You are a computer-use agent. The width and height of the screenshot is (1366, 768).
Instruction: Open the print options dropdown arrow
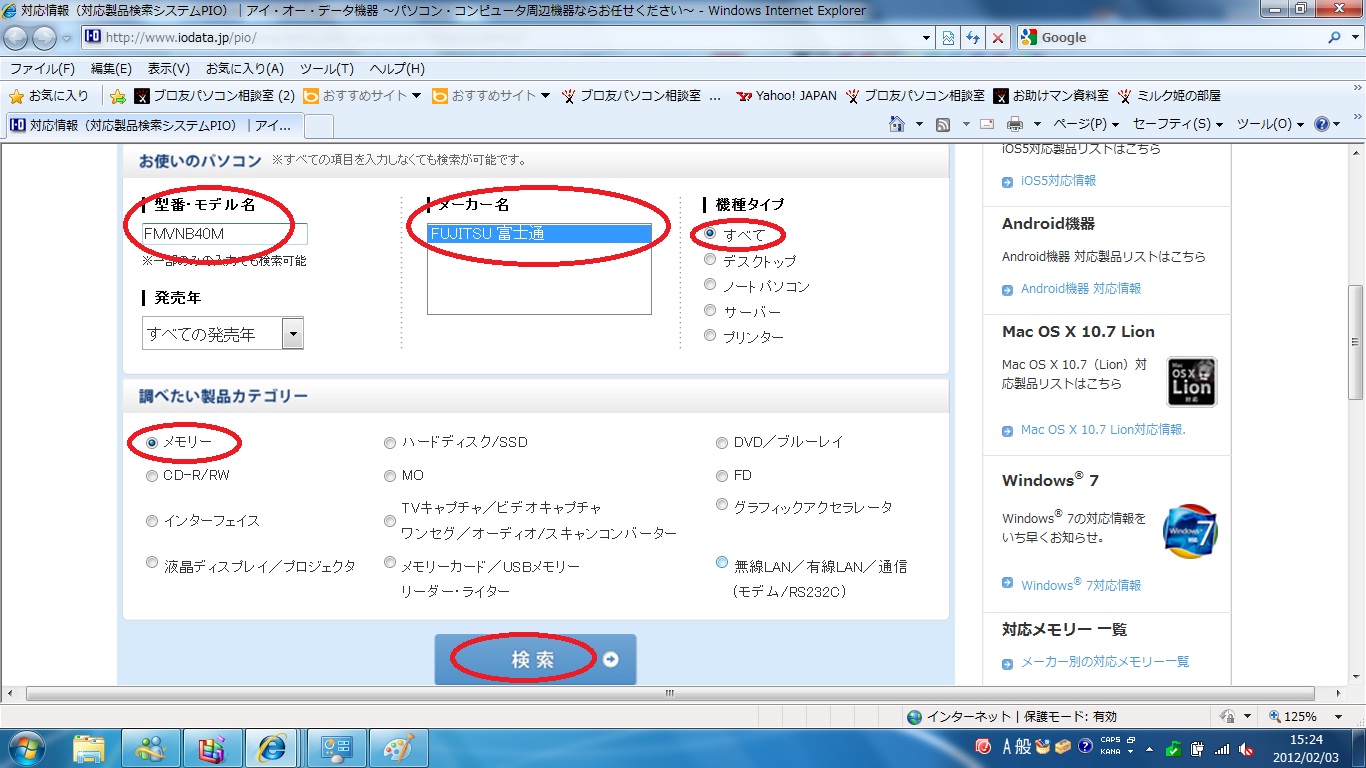pos(1037,124)
